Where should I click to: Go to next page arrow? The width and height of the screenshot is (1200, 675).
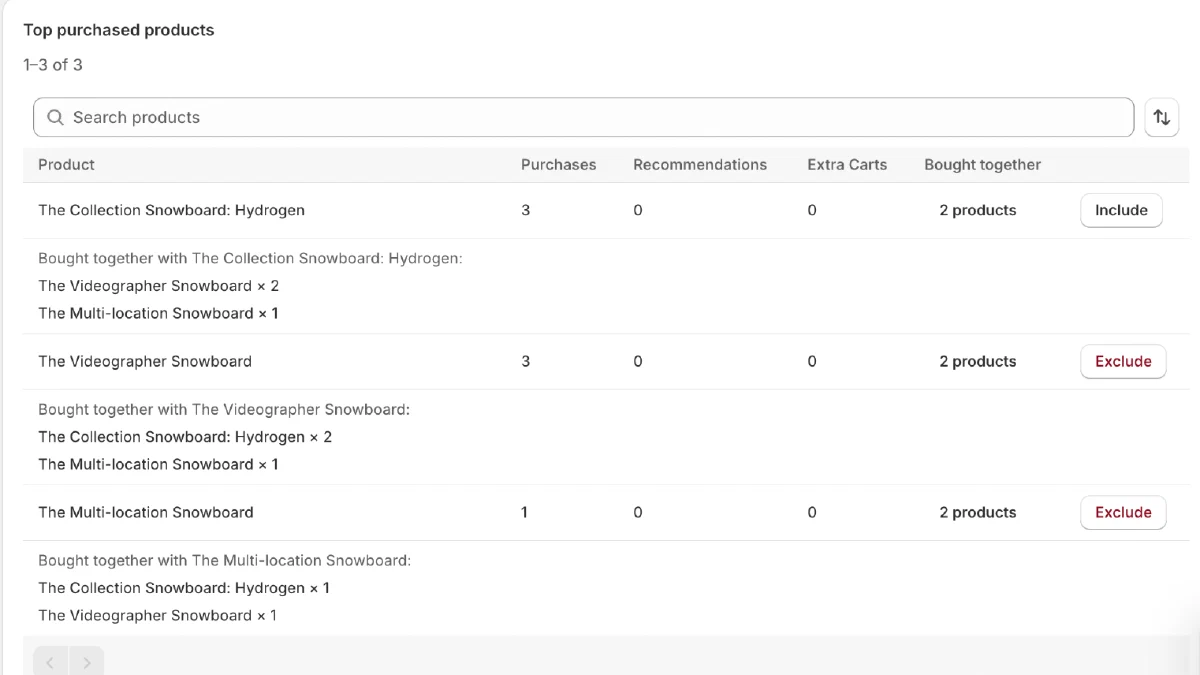[x=86, y=662]
